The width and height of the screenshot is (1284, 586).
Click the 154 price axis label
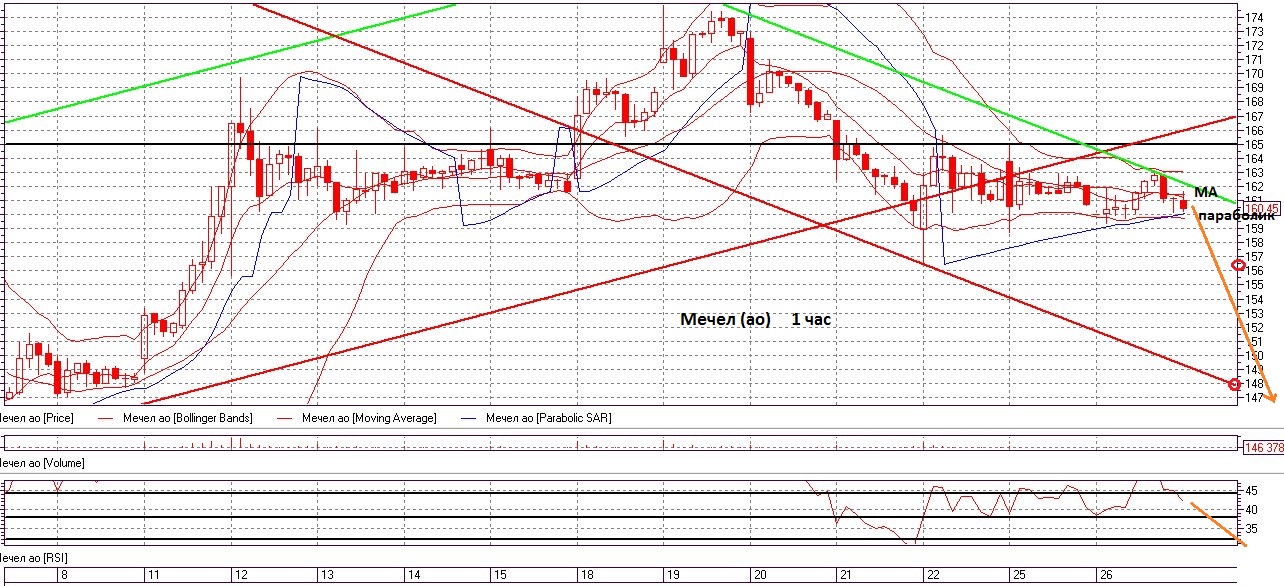point(1255,299)
